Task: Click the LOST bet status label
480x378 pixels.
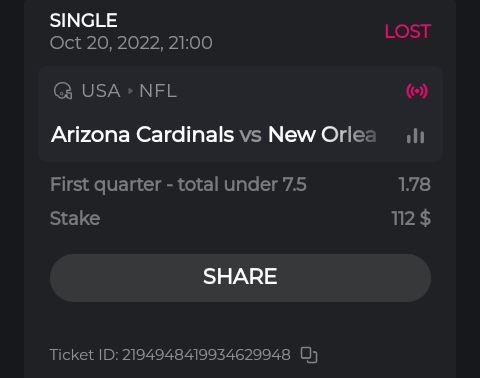Action: pos(408,32)
